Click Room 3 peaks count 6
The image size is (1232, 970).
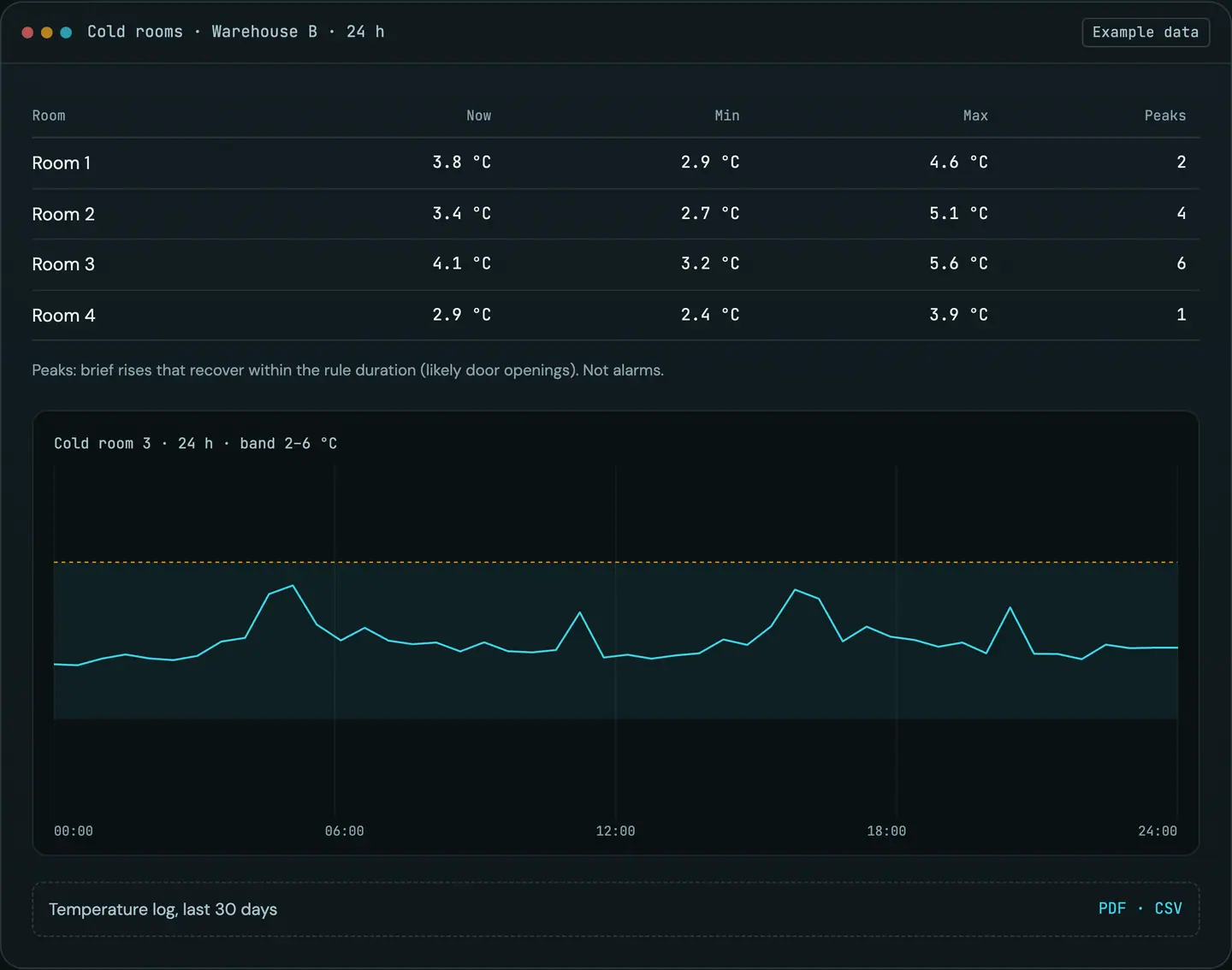pos(1182,263)
